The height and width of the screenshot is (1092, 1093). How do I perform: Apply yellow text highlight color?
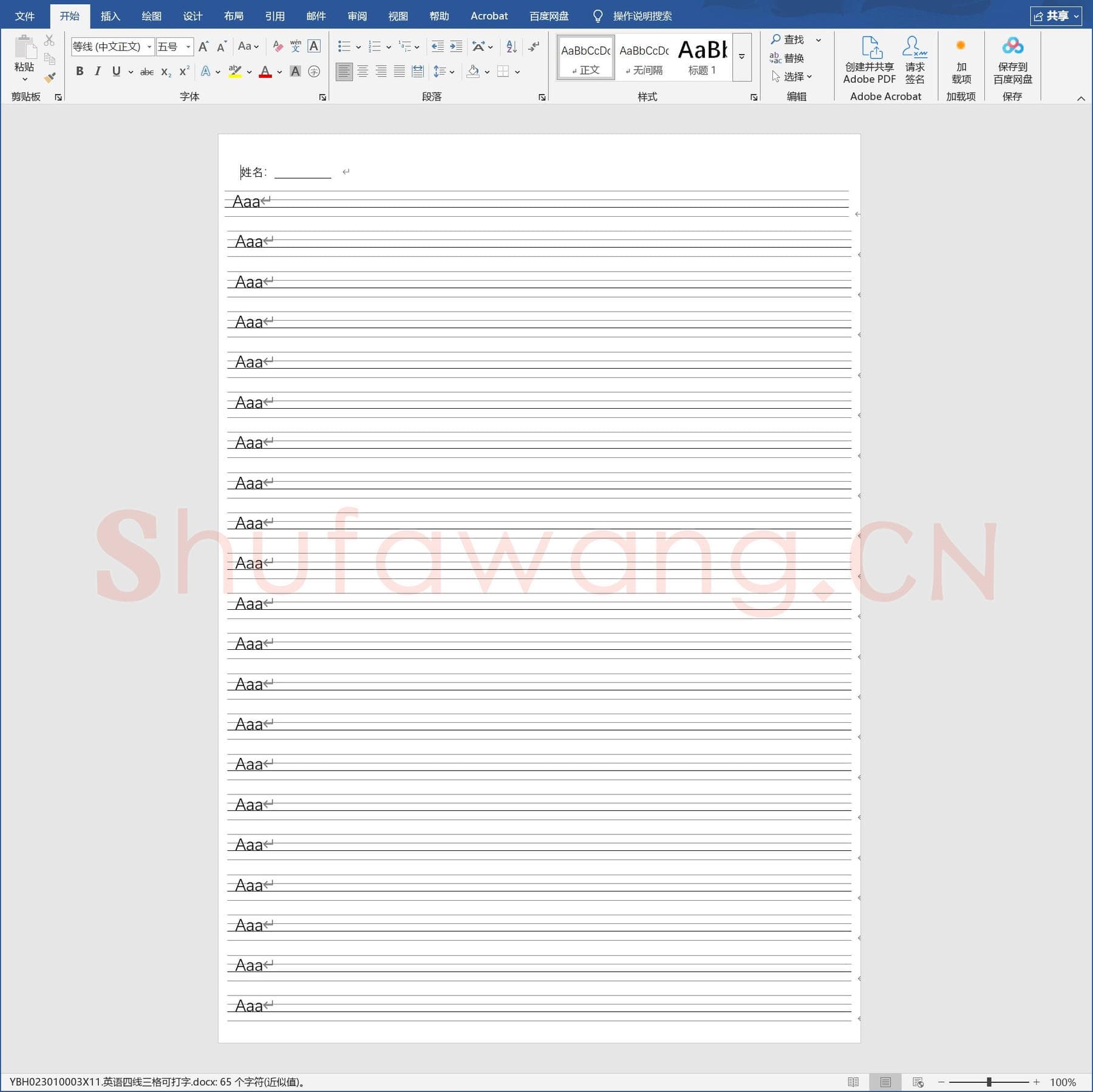[x=235, y=71]
